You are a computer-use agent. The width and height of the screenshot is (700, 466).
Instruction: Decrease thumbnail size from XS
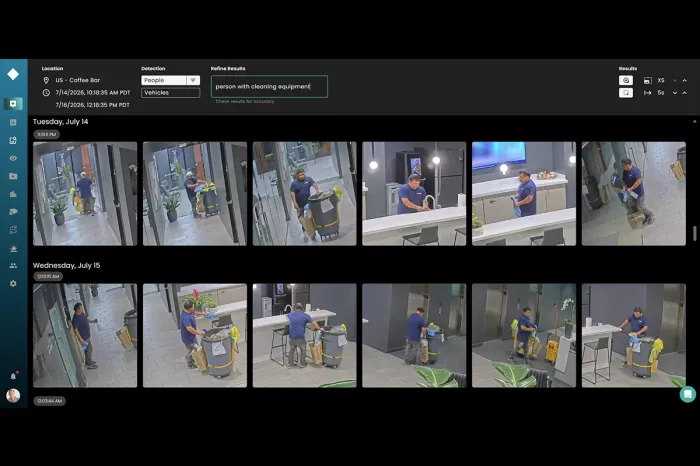click(x=675, y=81)
